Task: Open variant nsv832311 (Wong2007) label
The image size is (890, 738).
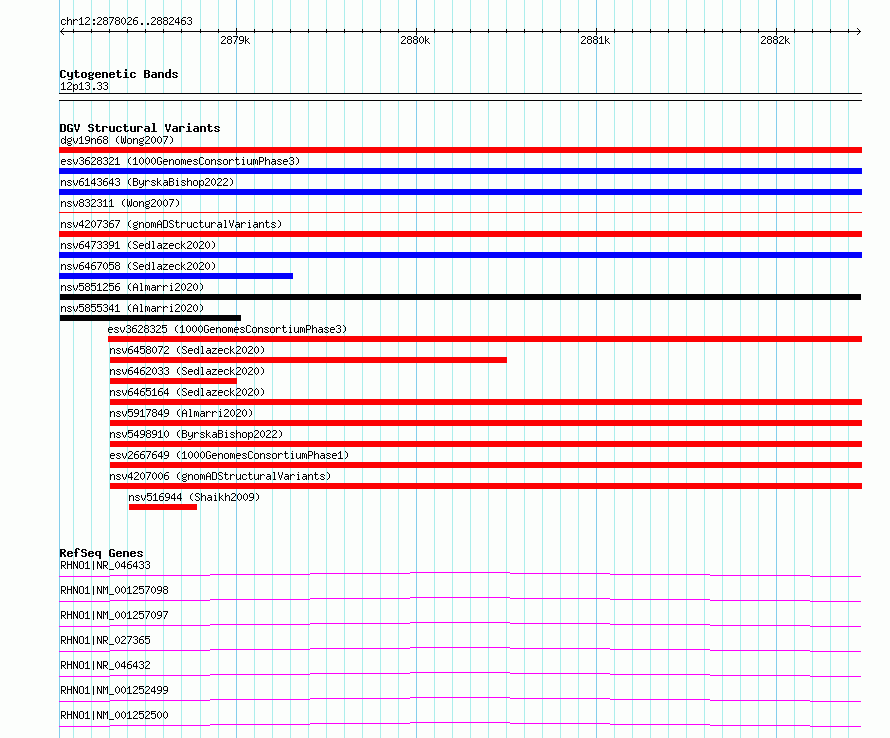Action: (120, 203)
